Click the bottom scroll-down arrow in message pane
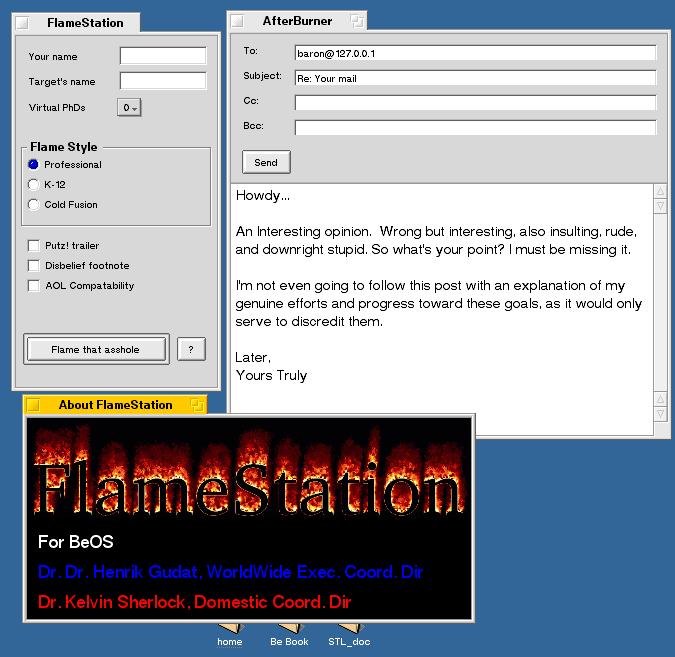Viewport: 675px width, 657px height. 660,414
